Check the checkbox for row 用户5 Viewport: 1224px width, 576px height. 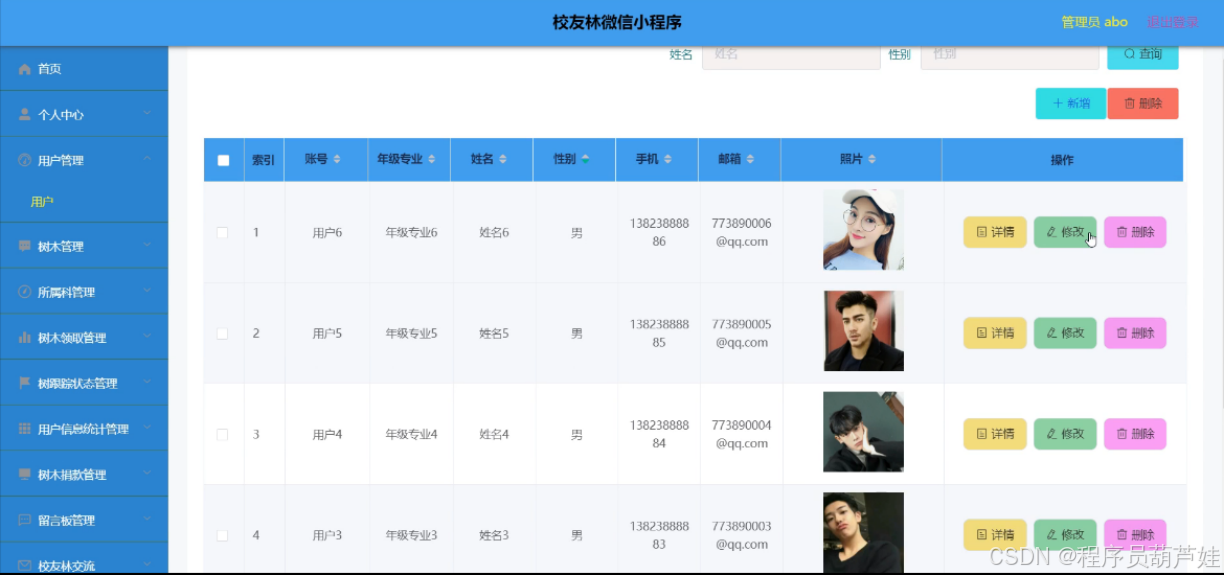click(x=222, y=333)
